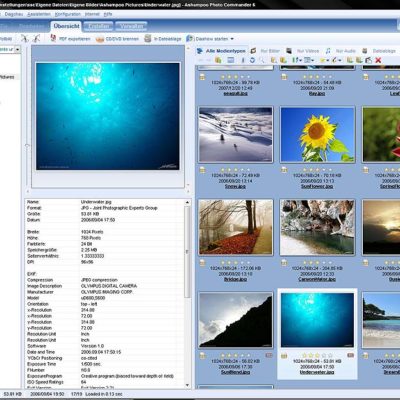
Task: Open the Snow.jpg file name link
Action: coord(235,186)
